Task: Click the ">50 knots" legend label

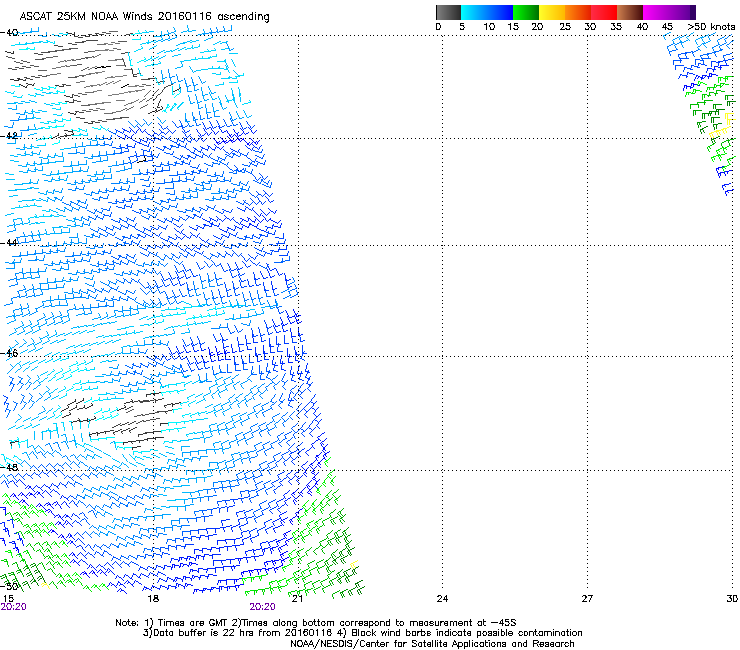Action: click(x=711, y=27)
